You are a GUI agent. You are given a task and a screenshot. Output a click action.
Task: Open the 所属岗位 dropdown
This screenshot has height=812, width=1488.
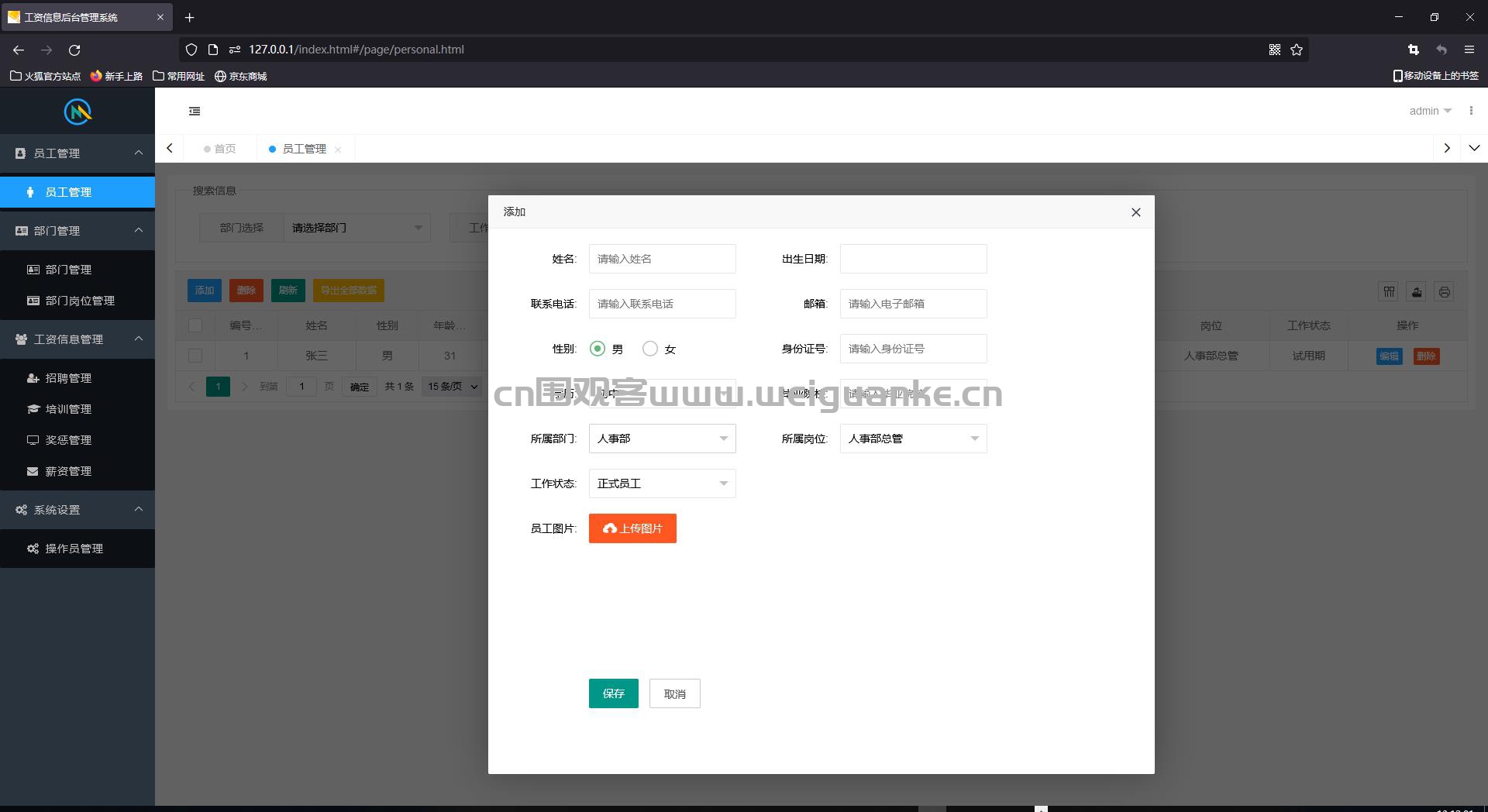914,439
